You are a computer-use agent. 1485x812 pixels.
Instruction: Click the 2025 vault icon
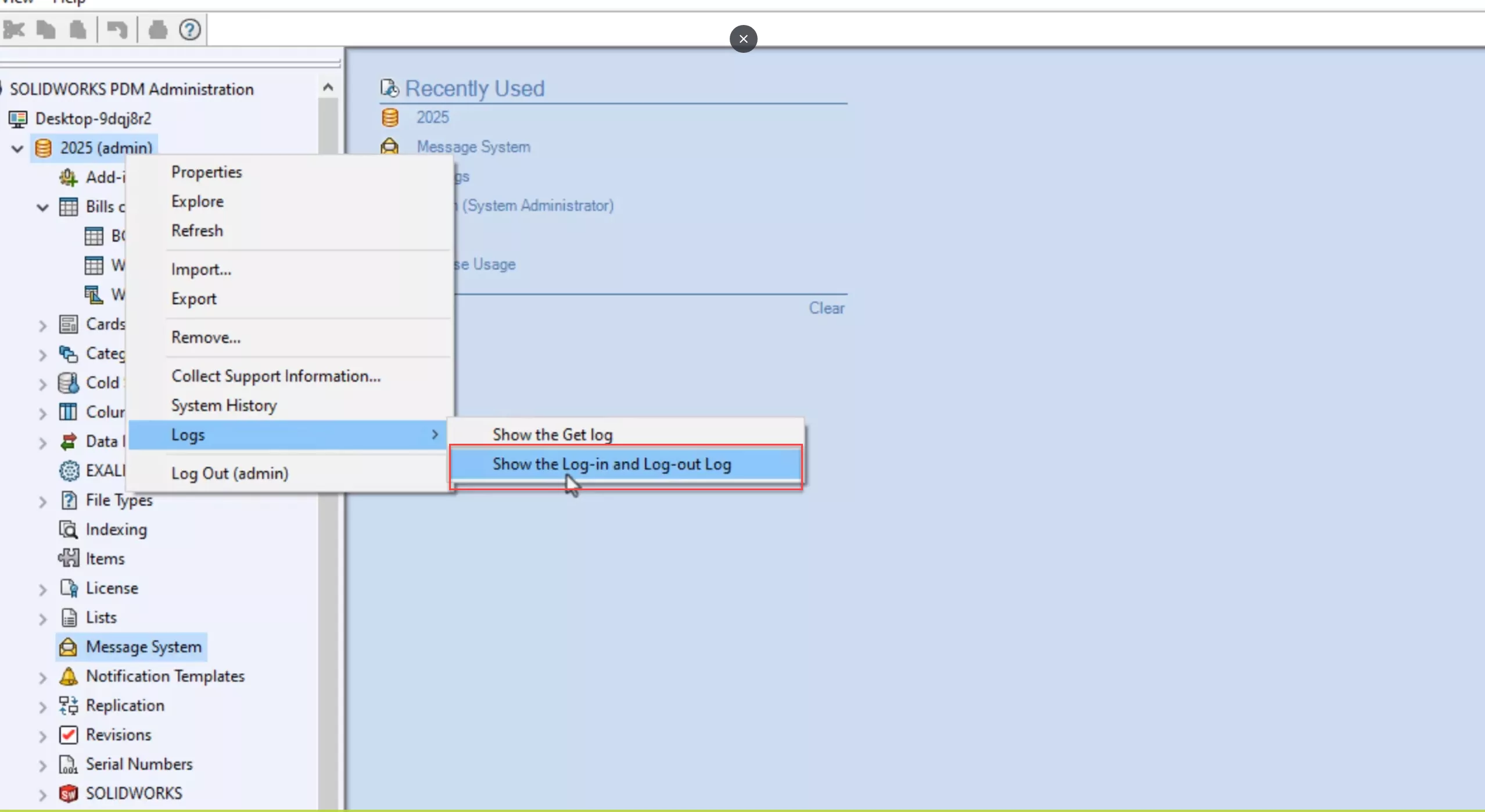[43, 147]
